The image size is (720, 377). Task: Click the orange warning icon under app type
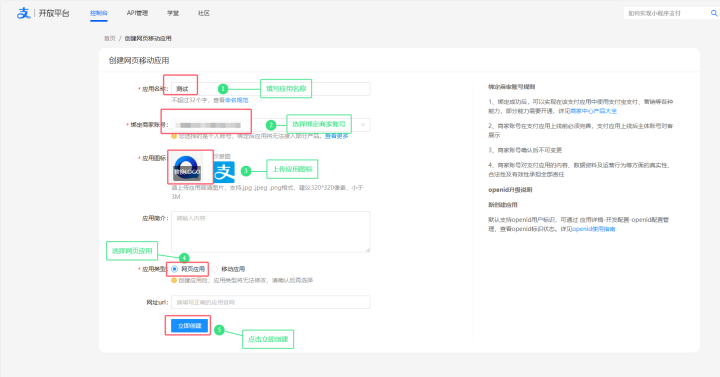(x=174, y=280)
